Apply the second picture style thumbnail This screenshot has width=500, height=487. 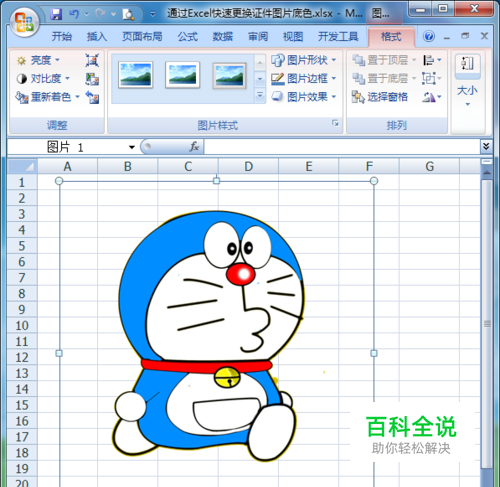point(183,75)
